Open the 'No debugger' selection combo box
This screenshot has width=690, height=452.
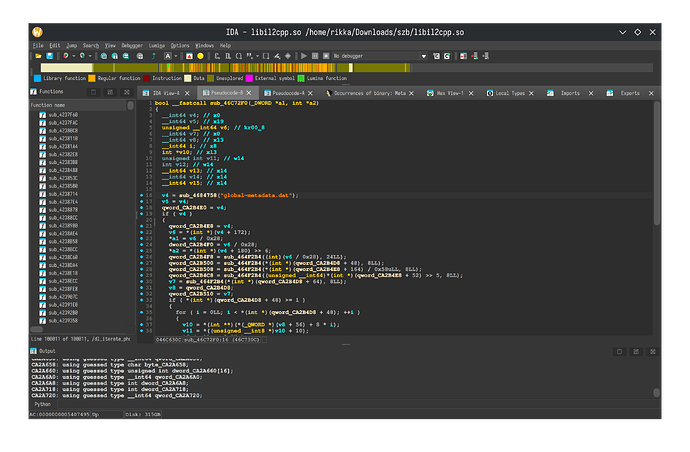point(380,56)
